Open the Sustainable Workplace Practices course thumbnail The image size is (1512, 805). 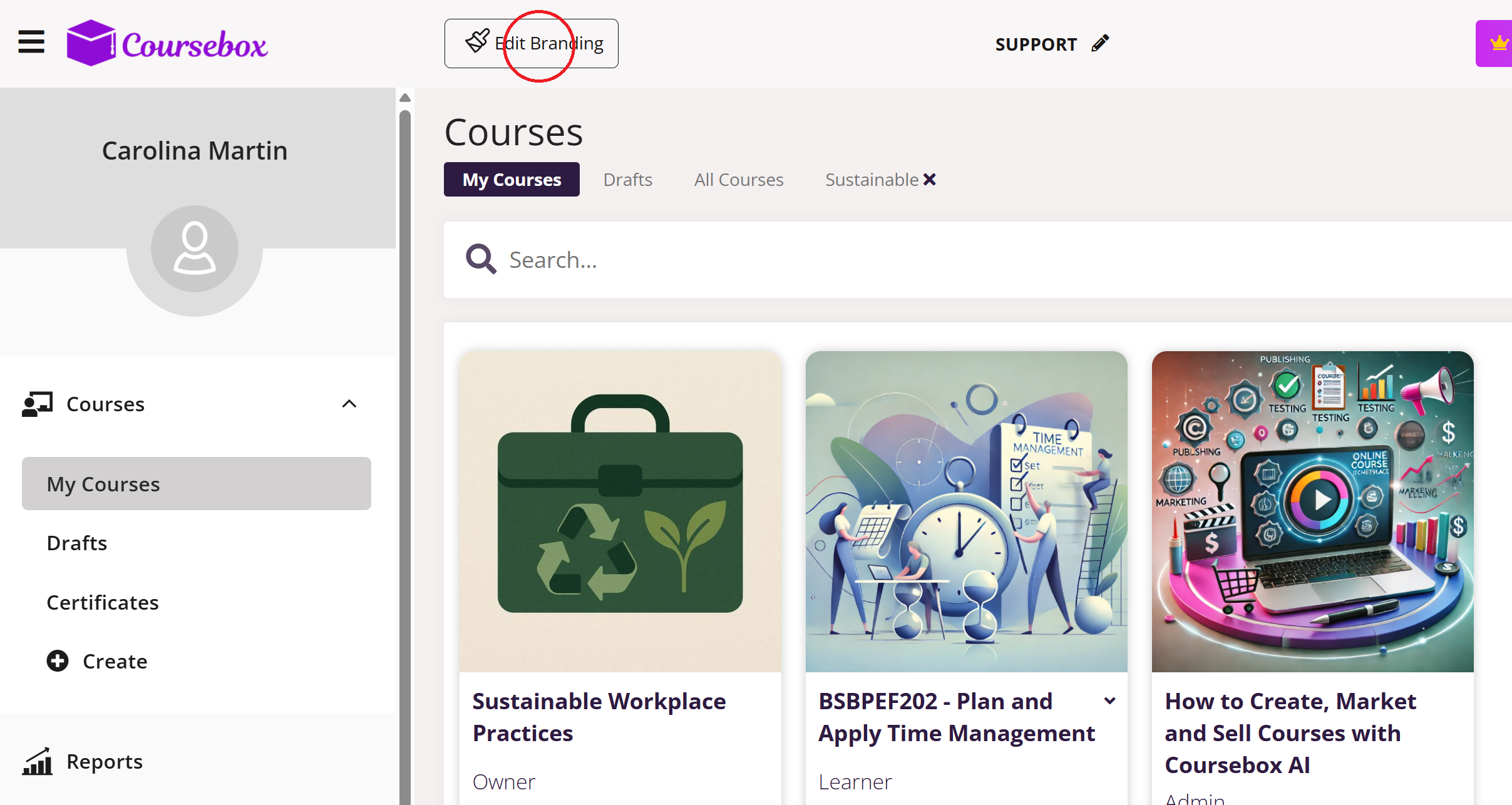click(x=620, y=511)
